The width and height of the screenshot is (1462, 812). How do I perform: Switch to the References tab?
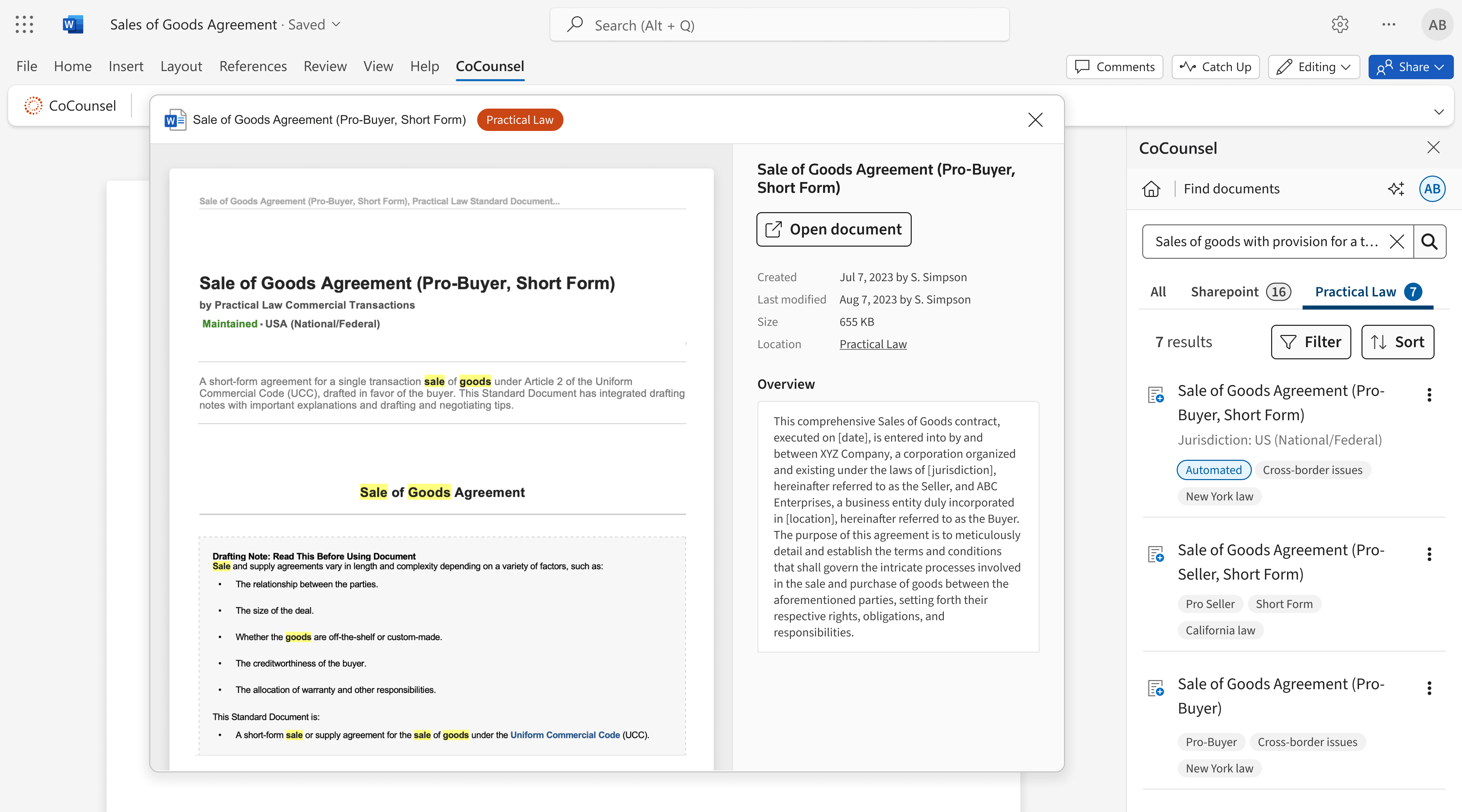[x=253, y=66]
